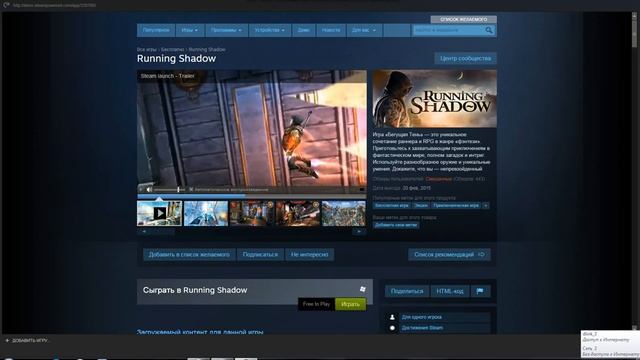Toggle fullscreen on the trailer player

point(362,189)
